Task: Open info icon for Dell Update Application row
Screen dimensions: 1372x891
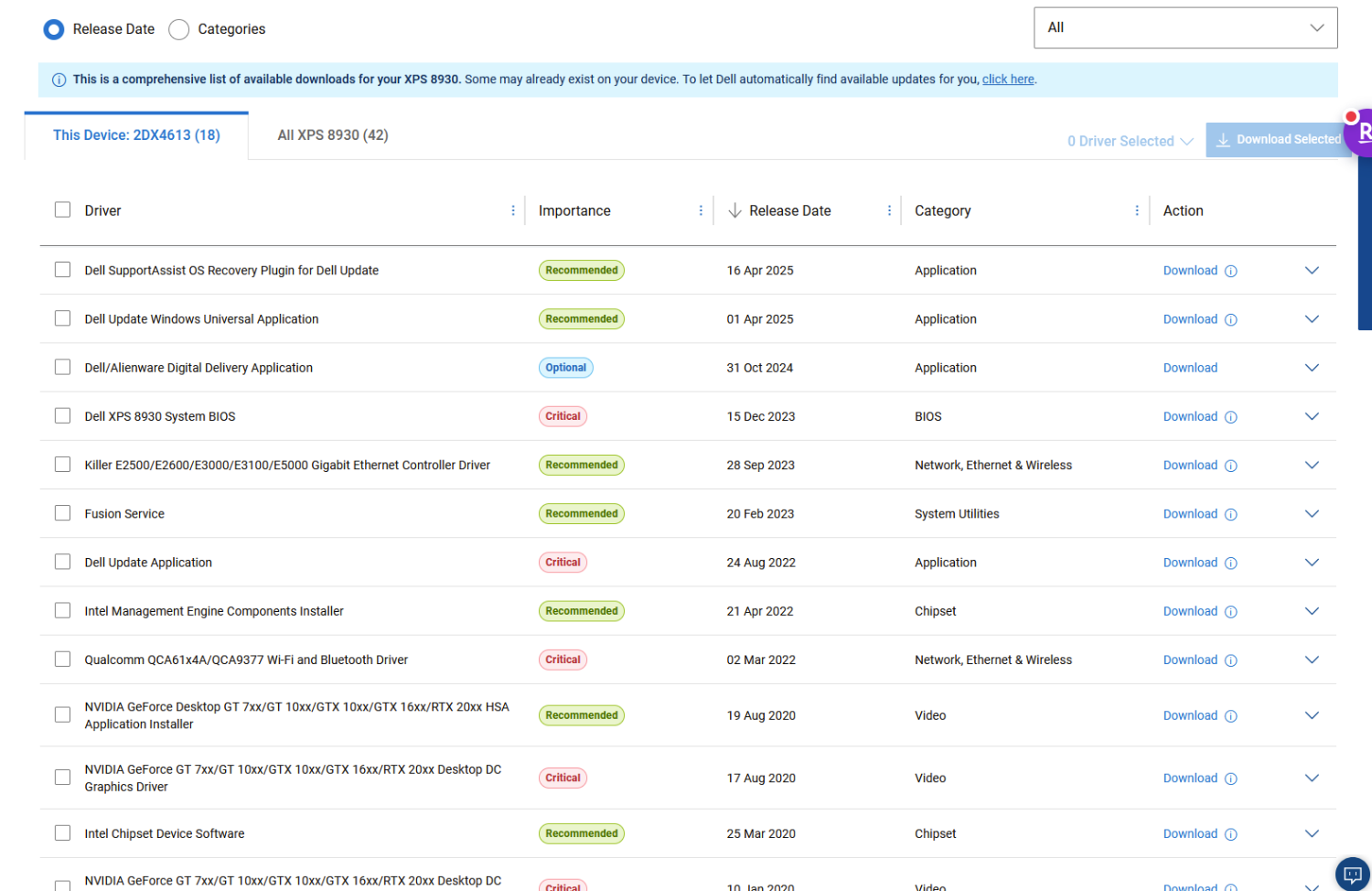Action: coord(1230,563)
